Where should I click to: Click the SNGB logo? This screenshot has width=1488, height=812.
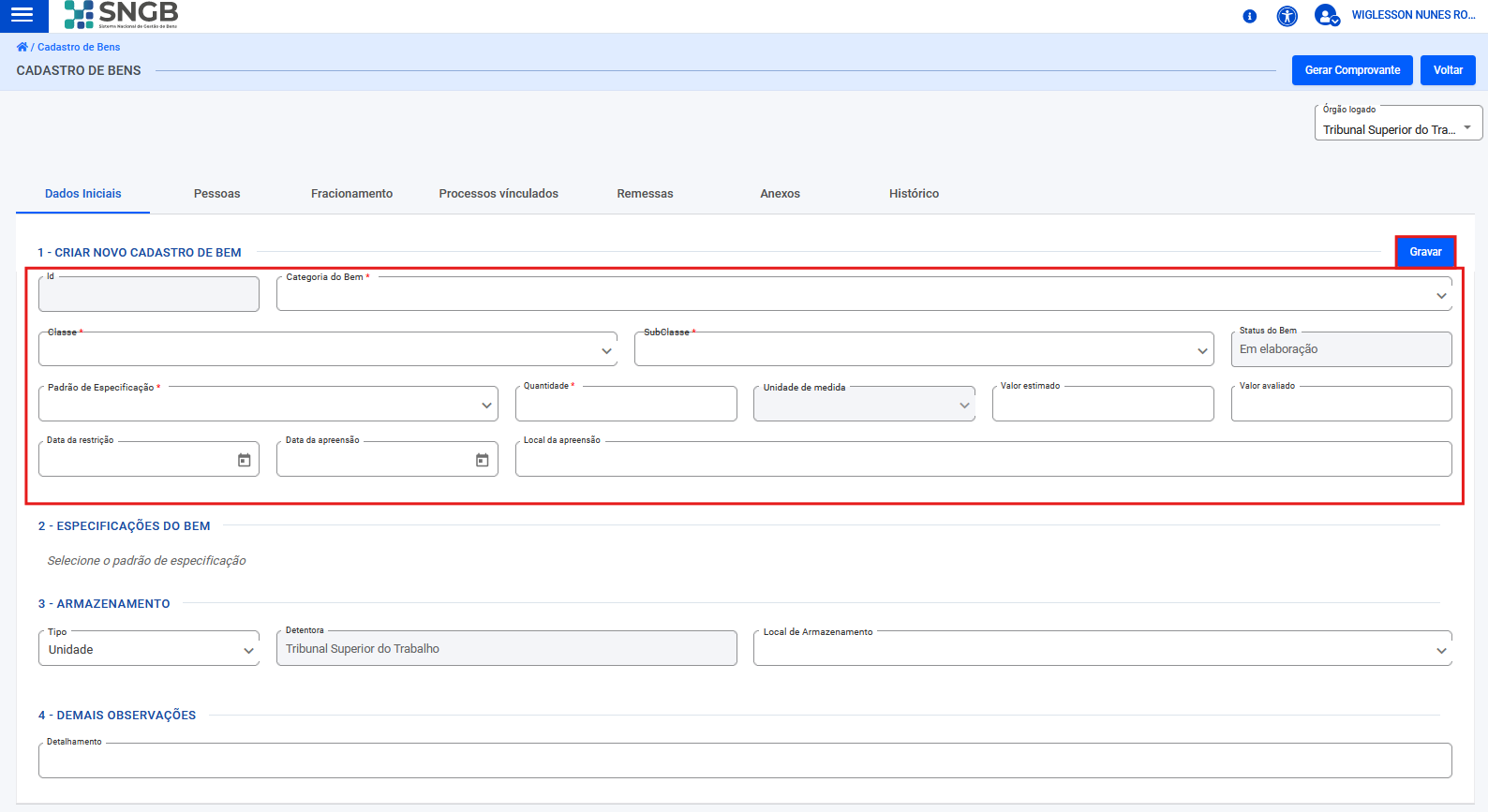(x=121, y=15)
